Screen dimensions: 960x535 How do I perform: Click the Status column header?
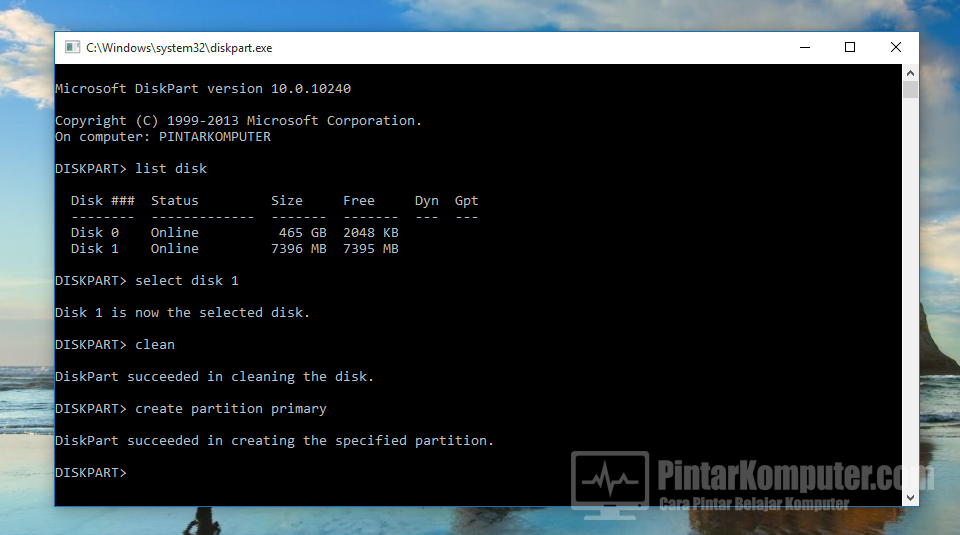pos(174,201)
